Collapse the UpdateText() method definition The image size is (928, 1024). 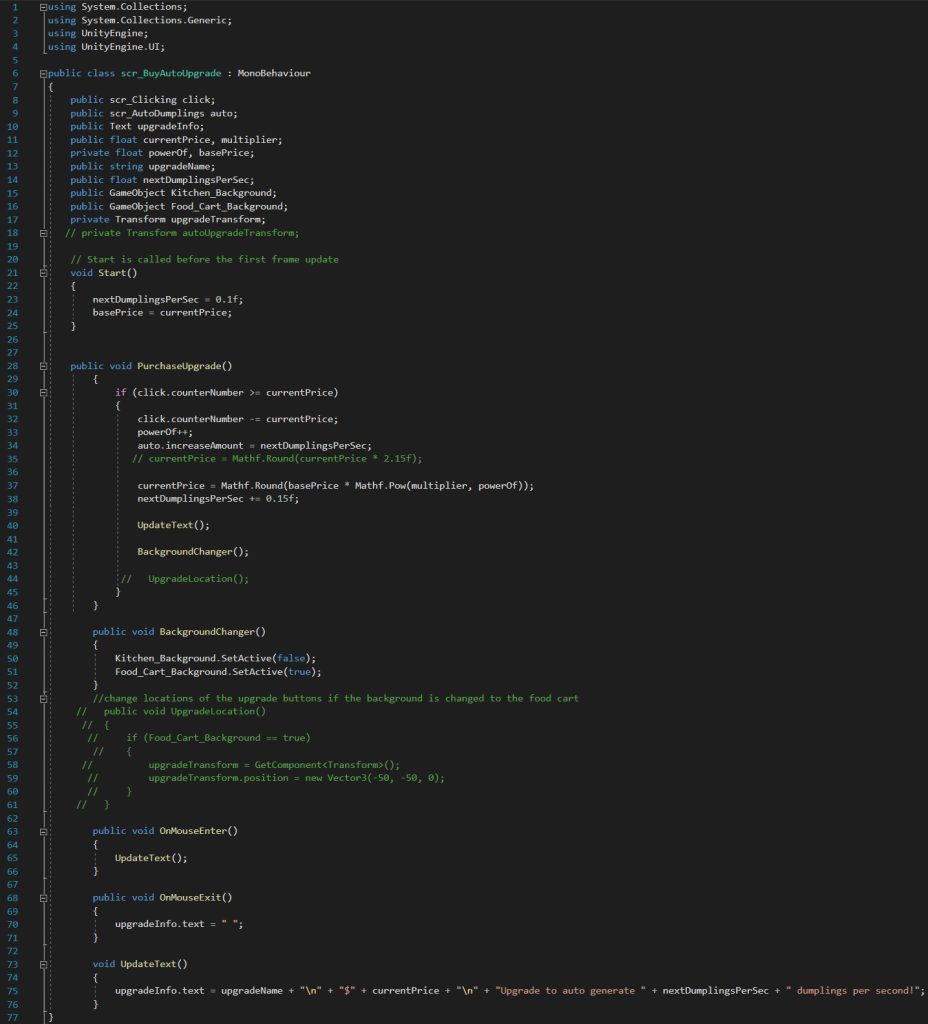point(42,964)
